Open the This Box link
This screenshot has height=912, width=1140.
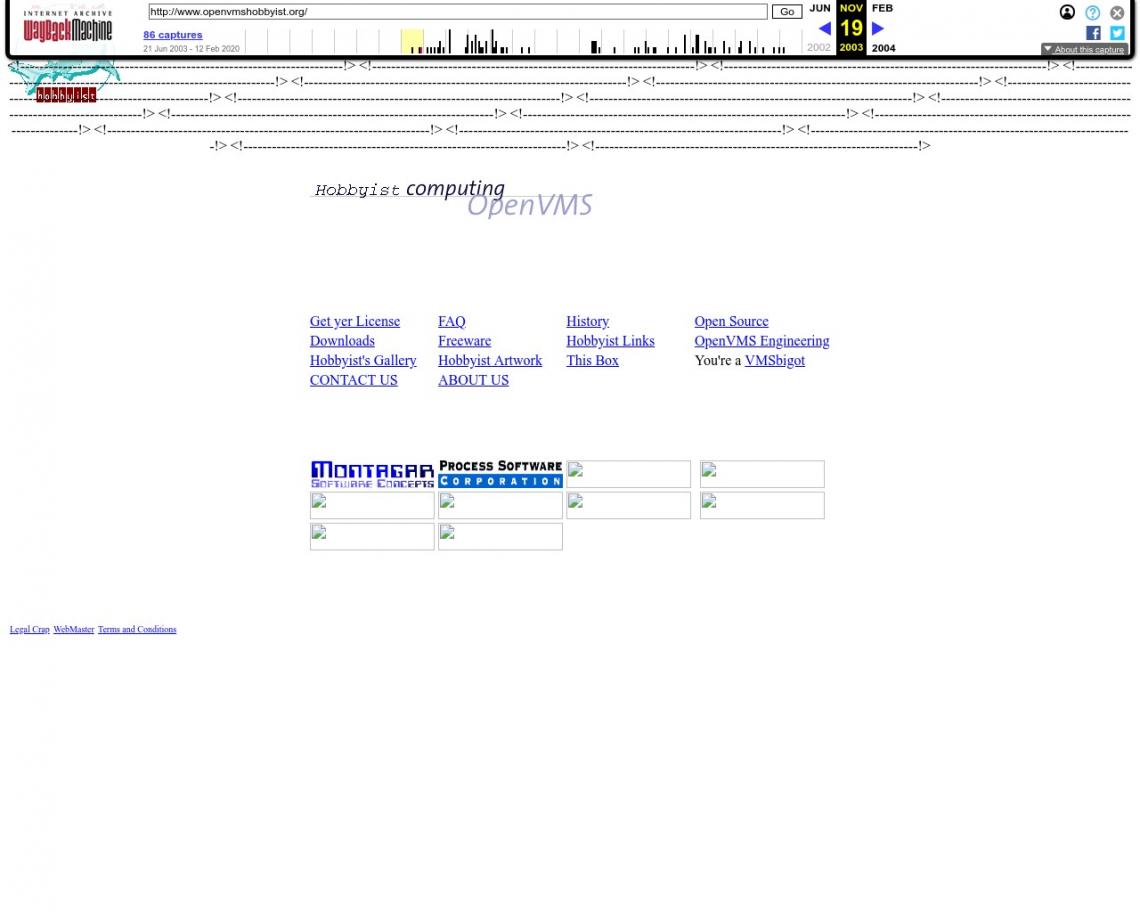[x=593, y=361]
